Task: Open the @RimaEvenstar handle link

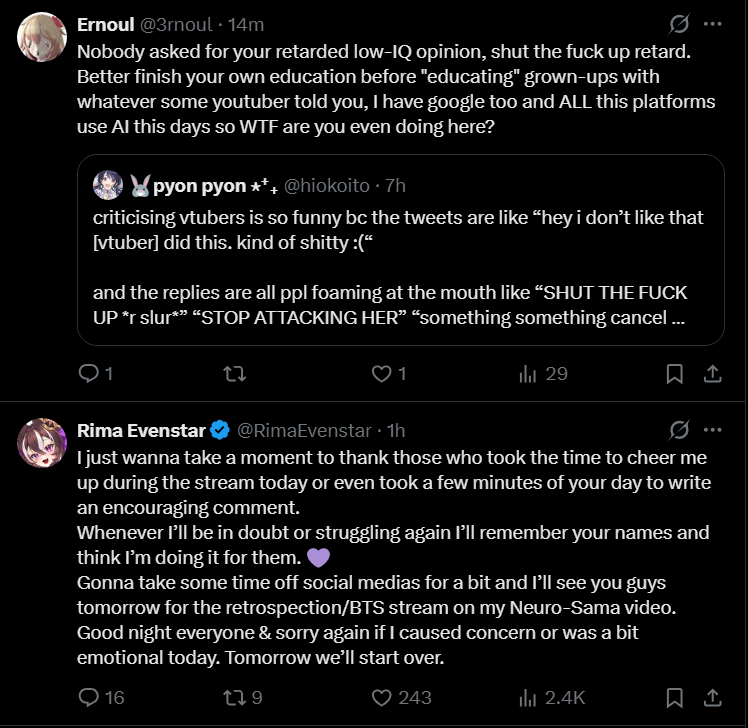Action: click(304, 431)
